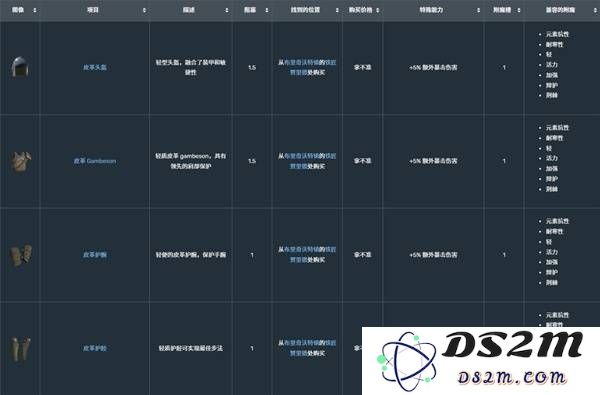This screenshot has width=600, height=395.
Task: Click the 购买价格 column header label
Action: coord(360,10)
